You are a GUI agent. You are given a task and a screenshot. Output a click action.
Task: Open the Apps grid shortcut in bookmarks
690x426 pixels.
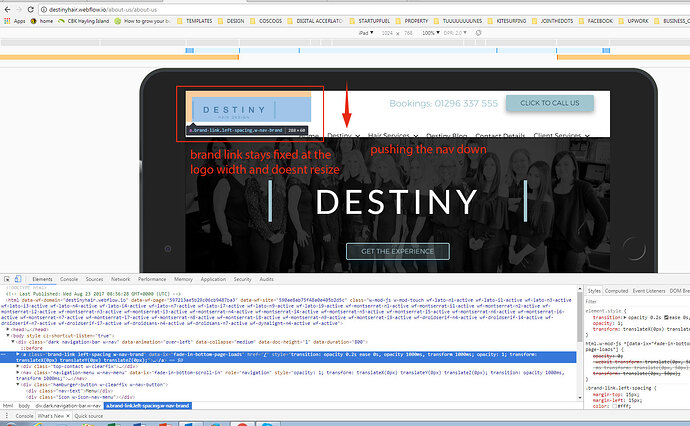point(14,21)
